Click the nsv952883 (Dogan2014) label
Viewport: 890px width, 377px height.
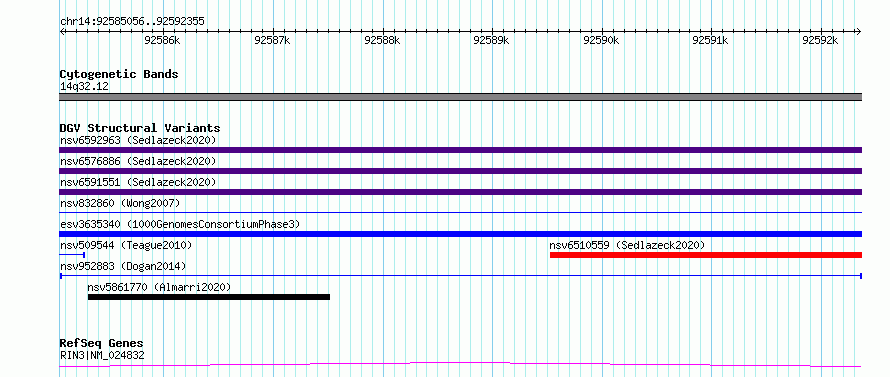[123, 266]
